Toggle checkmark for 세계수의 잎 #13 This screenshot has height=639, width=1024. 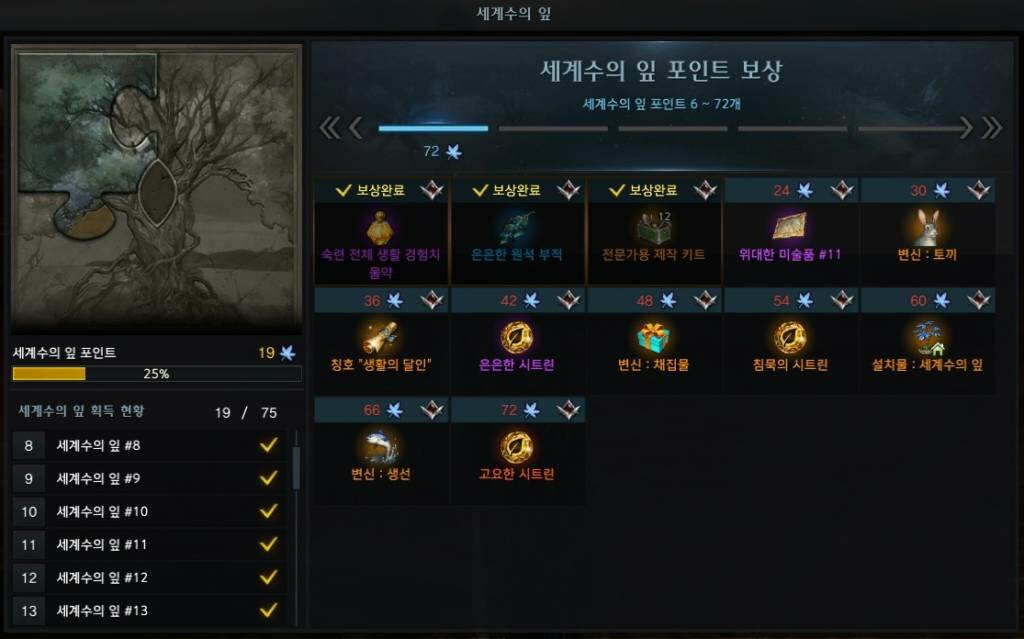tap(268, 610)
